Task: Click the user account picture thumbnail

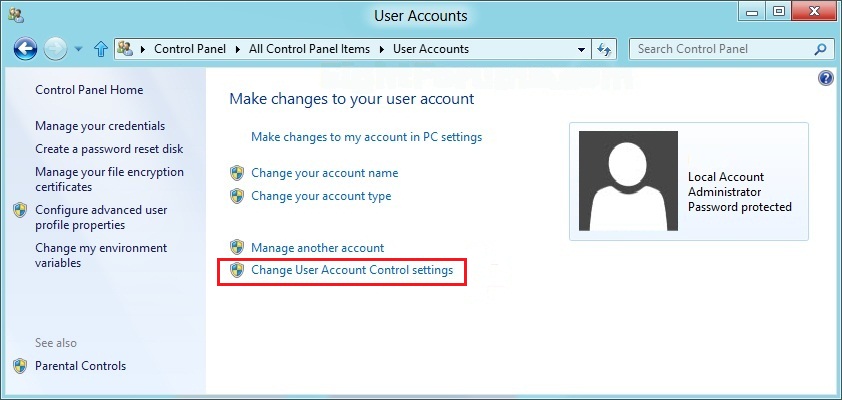Action: coord(628,181)
